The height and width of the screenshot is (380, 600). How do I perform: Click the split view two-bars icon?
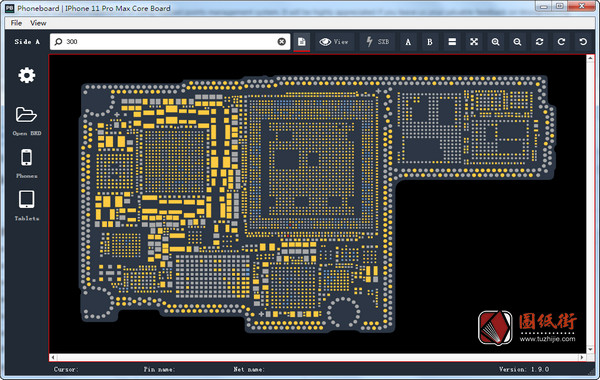(x=452, y=42)
